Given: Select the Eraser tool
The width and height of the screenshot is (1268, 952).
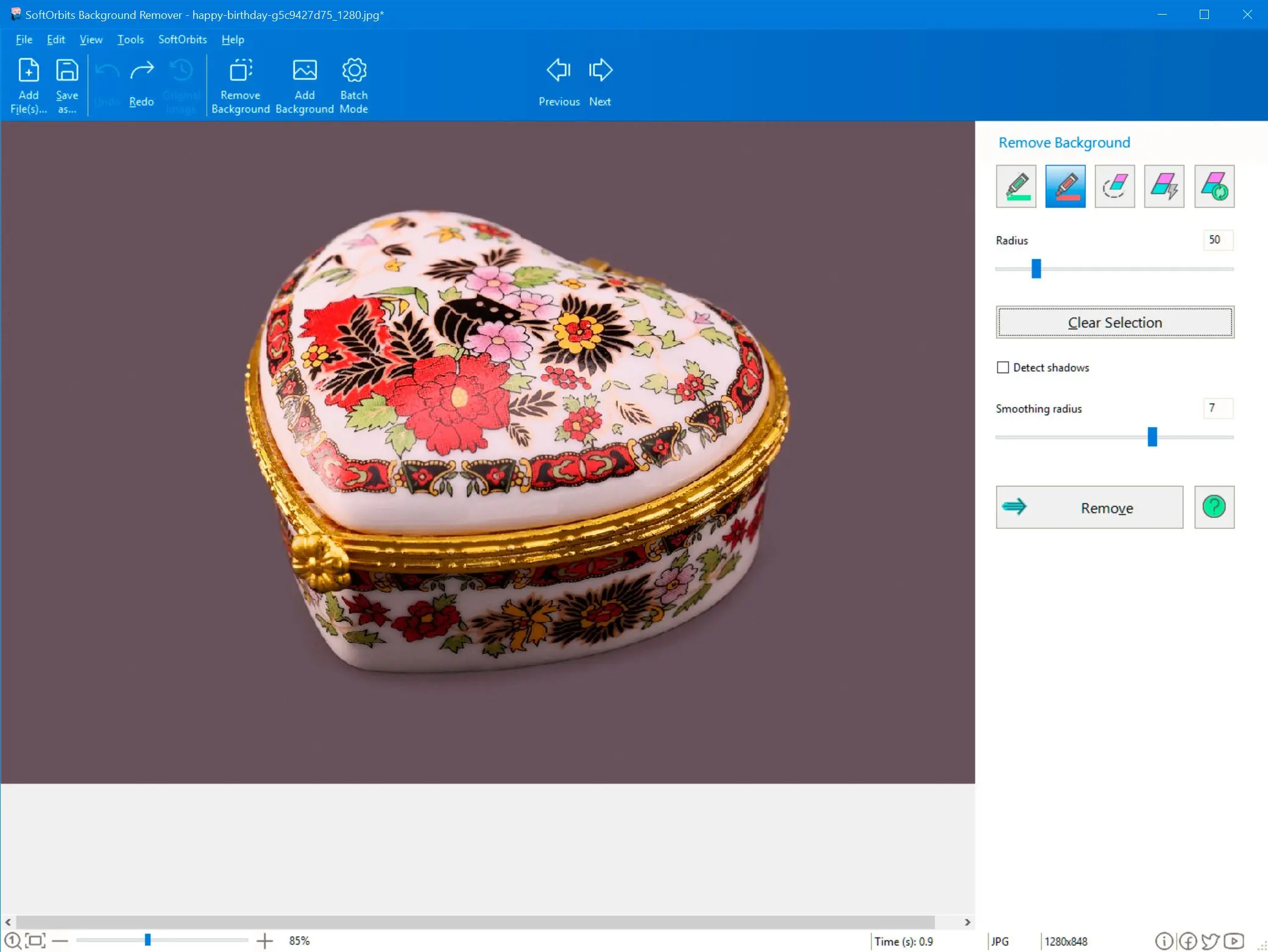Looking at the screenshot, I should (1115, 185).
